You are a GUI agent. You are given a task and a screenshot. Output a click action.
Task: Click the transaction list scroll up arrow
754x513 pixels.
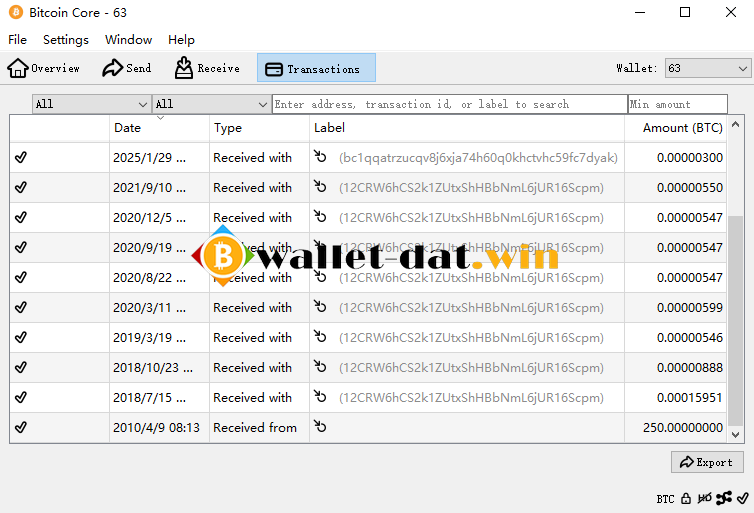pos(735,124)
